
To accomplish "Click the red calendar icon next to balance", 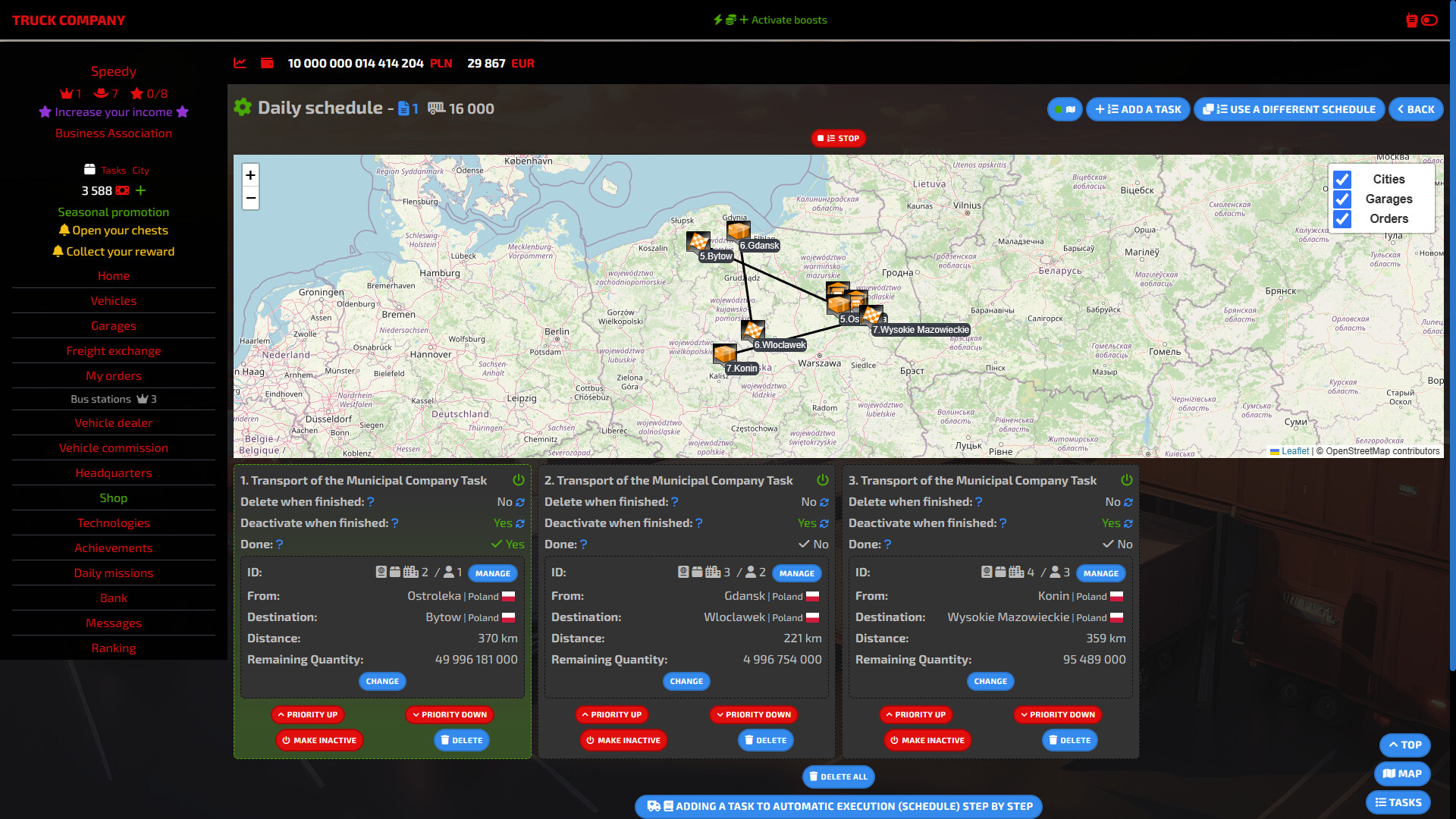I will click(267, 64).
